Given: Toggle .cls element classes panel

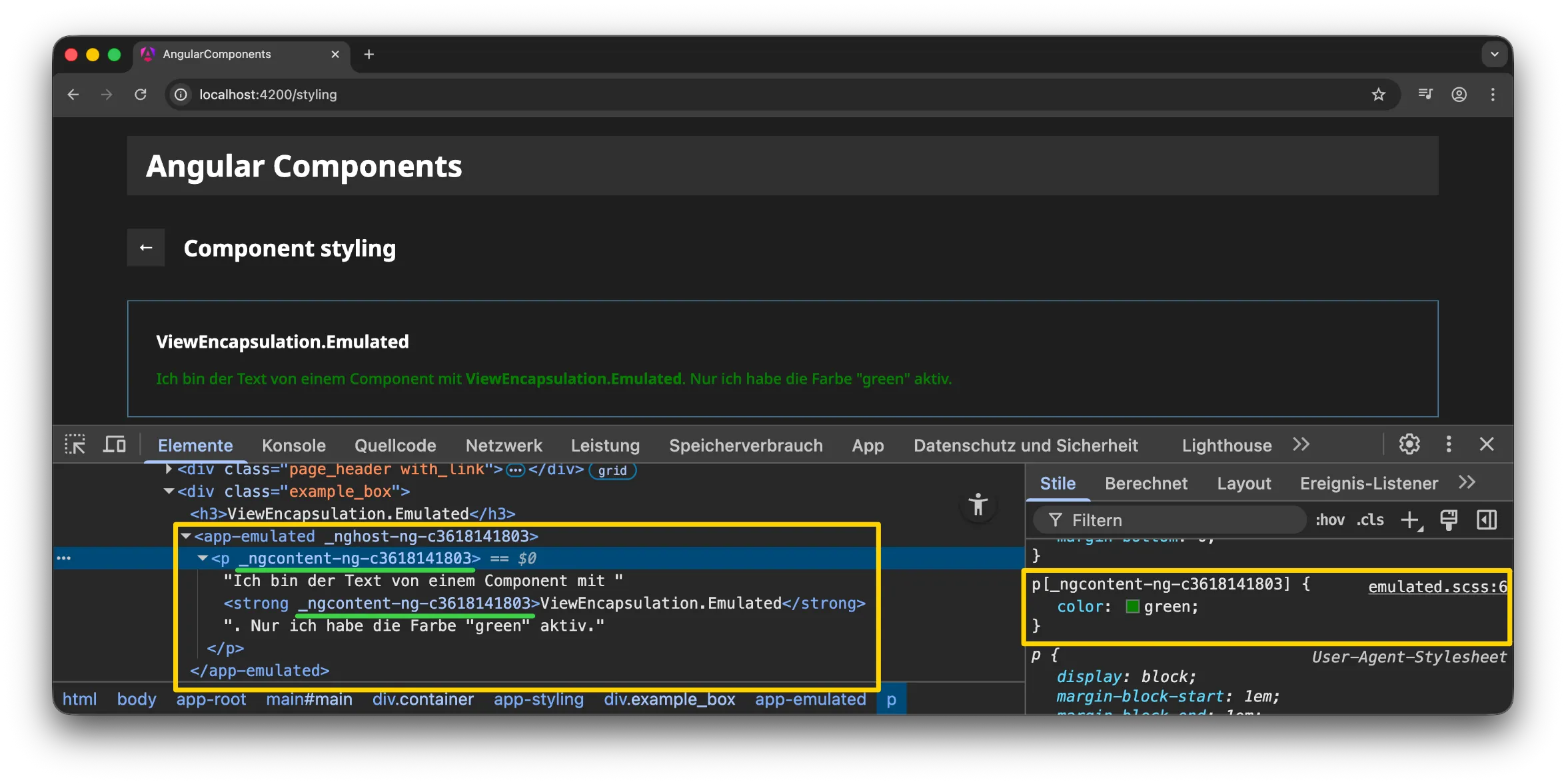Looking at the screenshot, I should tap(1370, 520).
